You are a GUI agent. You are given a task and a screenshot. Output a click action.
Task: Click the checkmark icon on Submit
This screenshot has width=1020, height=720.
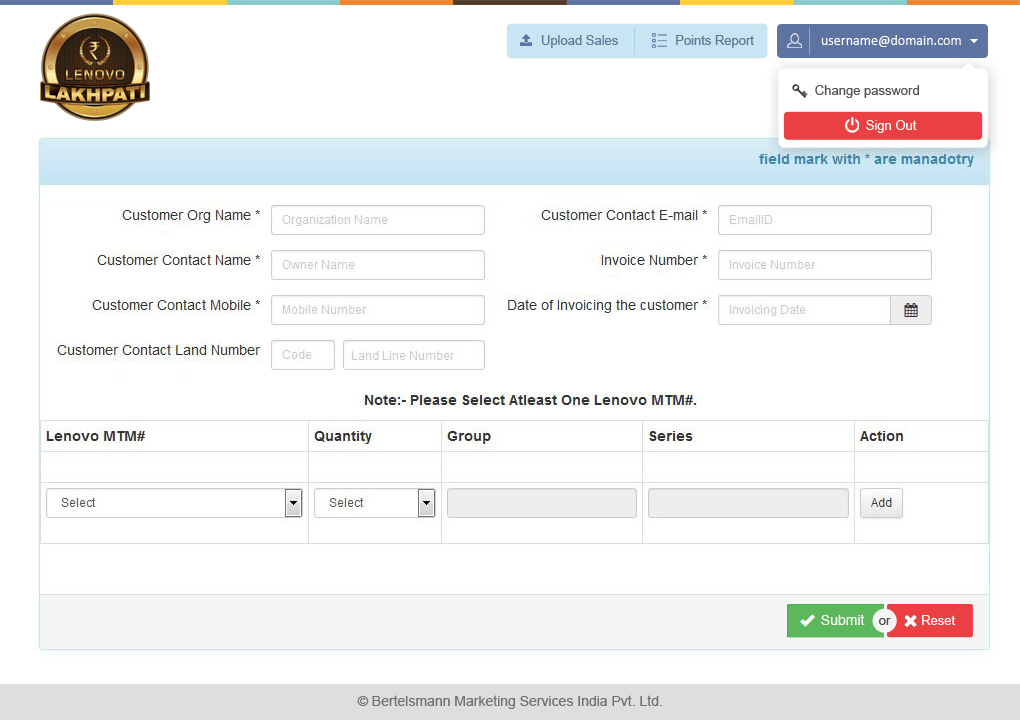pos(807,621)
